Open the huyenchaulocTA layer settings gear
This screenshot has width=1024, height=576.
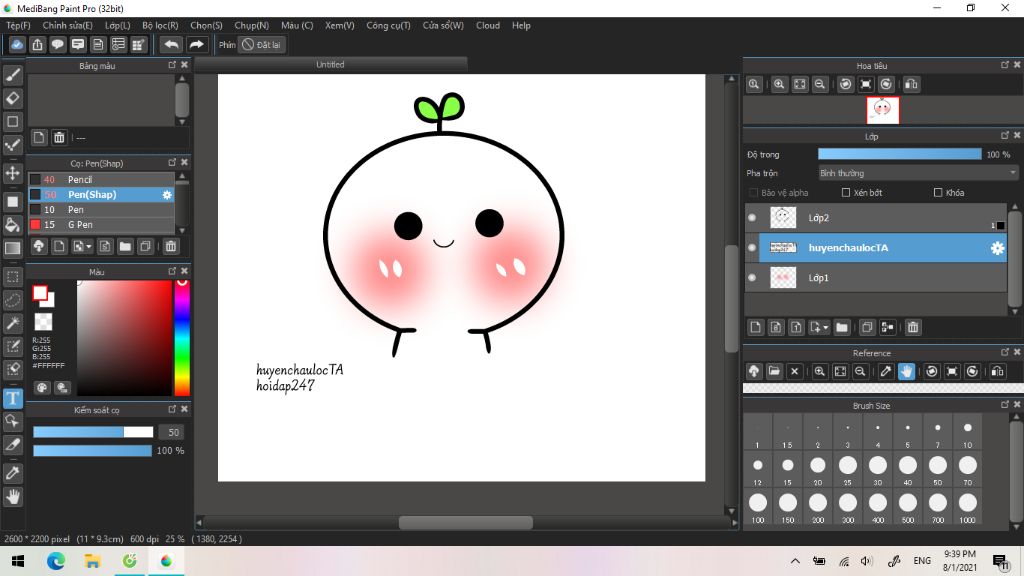[997, 248]
